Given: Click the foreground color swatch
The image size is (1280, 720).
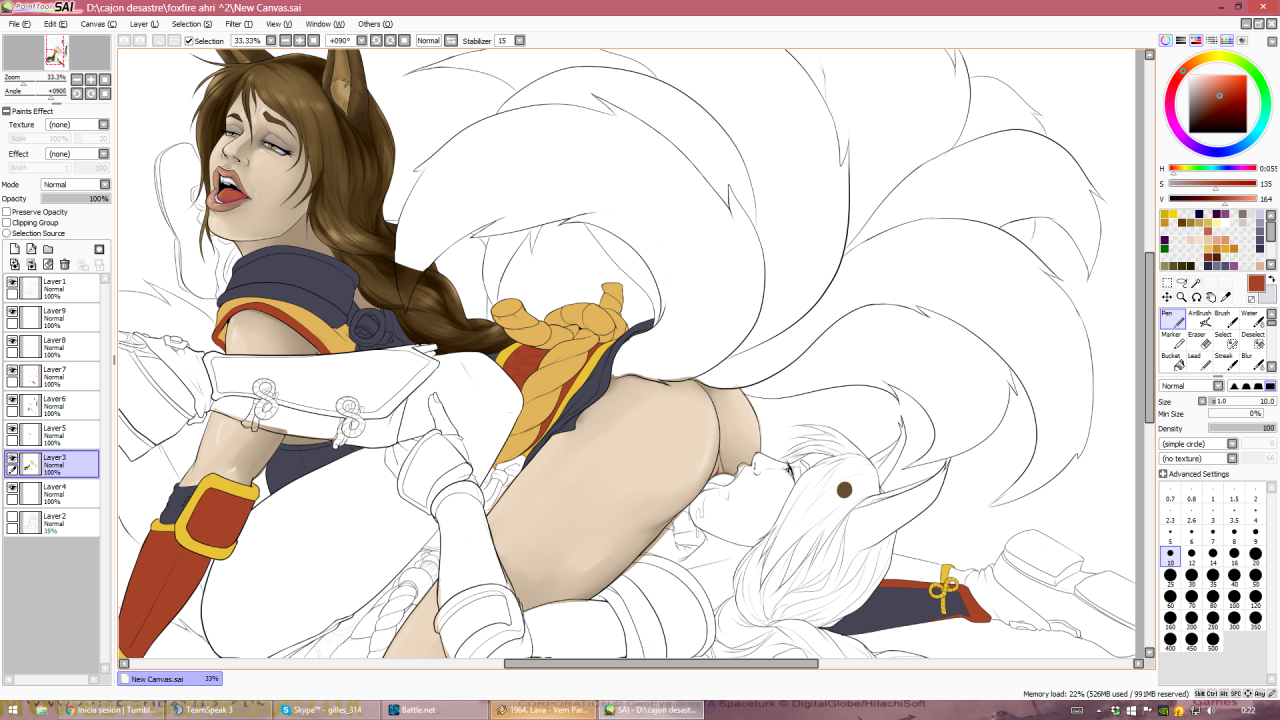Looking at the screenshot, I should (x=1256, y=284).
